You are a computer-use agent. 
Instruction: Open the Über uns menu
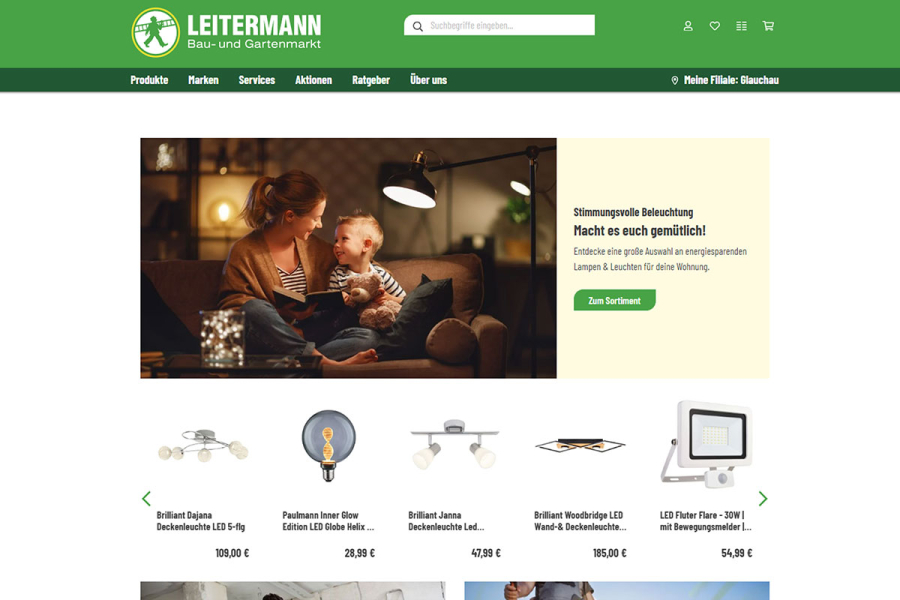pos(428,80)
